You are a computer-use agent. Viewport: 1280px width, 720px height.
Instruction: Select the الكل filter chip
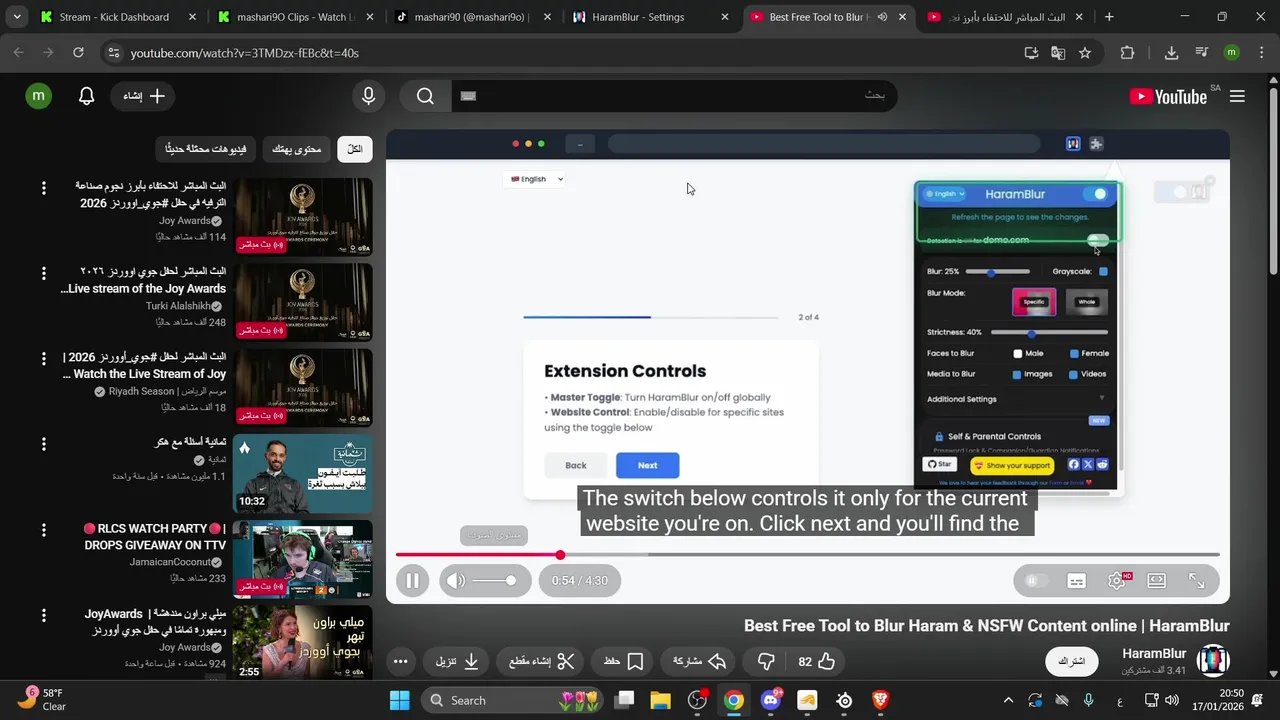click(x=355, y=149)
